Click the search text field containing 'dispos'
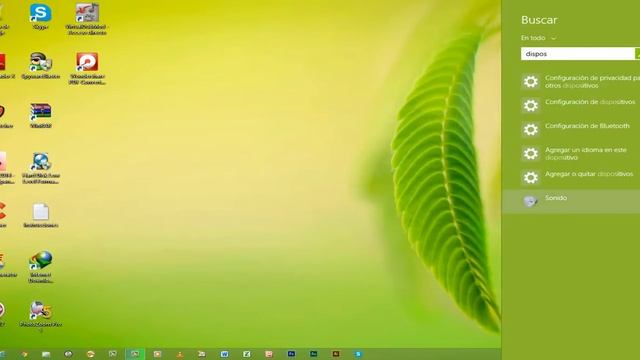The height and width of the screenshot is (360, 640). click(578, 54)
